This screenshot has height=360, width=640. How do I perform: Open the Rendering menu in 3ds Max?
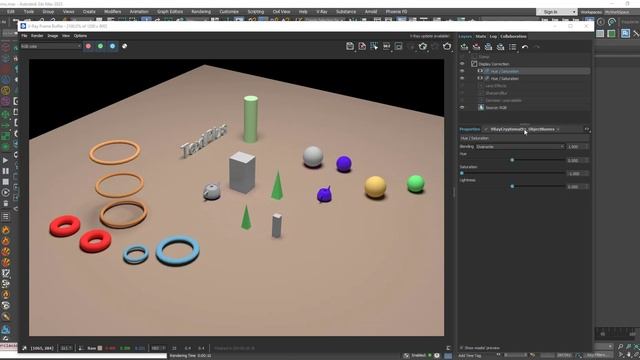pyautogui.click(x=201, y=12)
